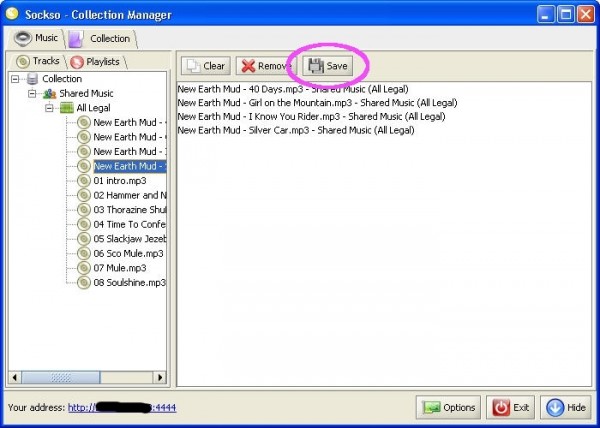
Task: Select 08 Soulshine.mp3 track
Action: 130,282
